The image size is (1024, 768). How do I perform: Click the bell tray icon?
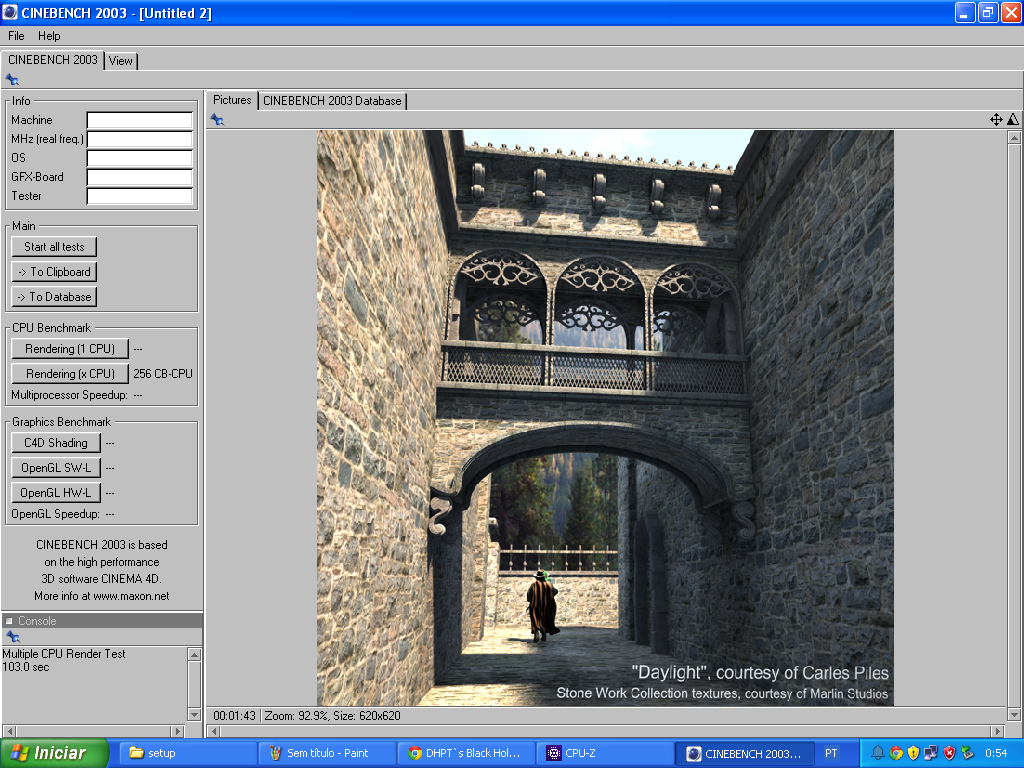click(878, 753)
